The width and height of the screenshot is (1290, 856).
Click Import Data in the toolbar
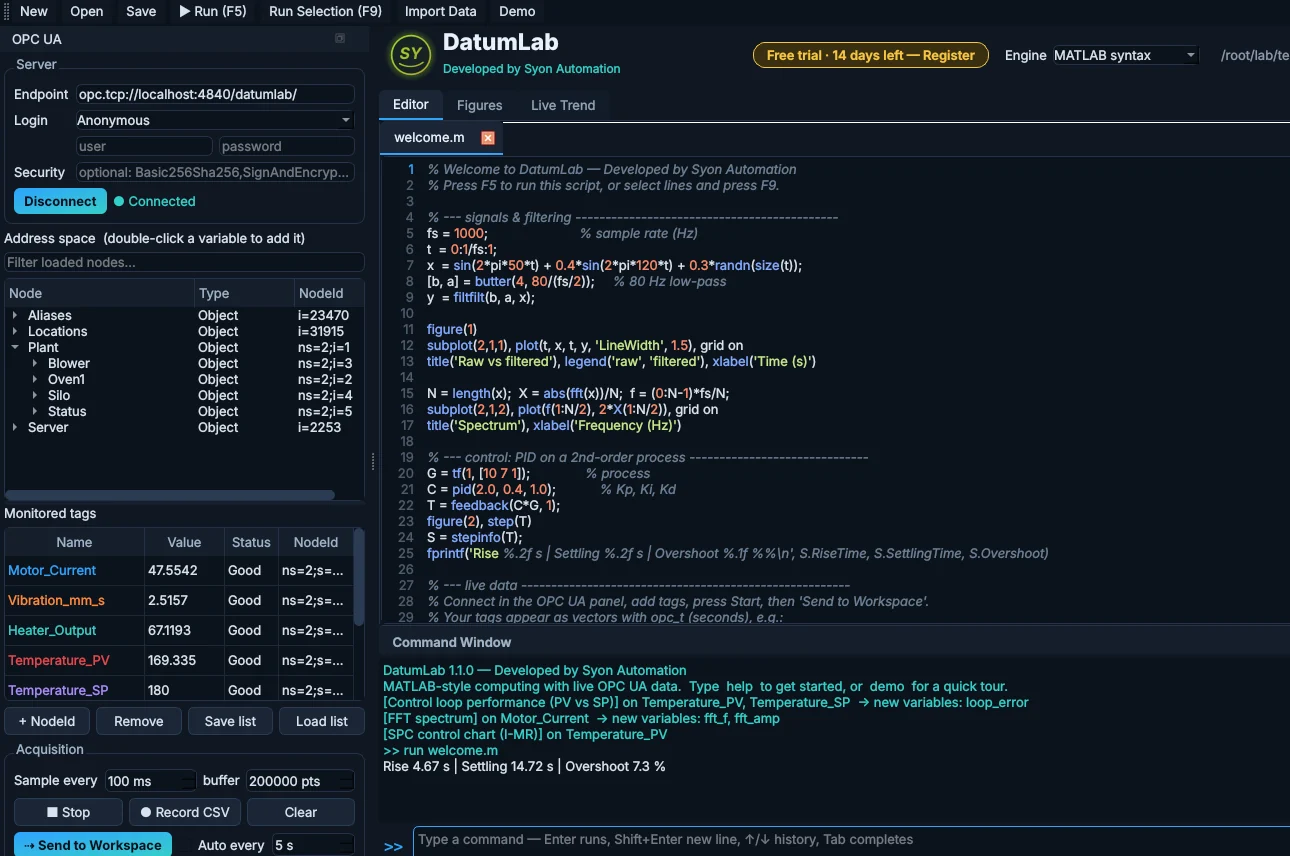click(x=441, y=11)
